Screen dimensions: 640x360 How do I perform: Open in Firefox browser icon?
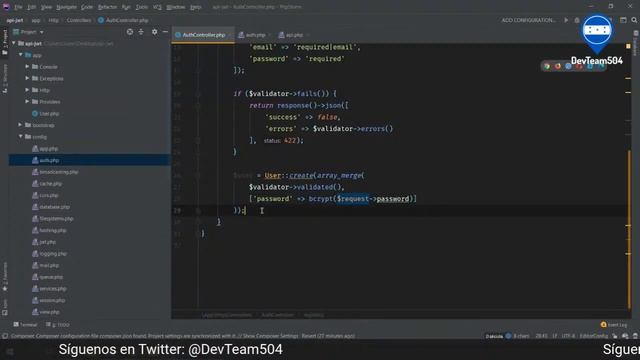pos(558,66)
